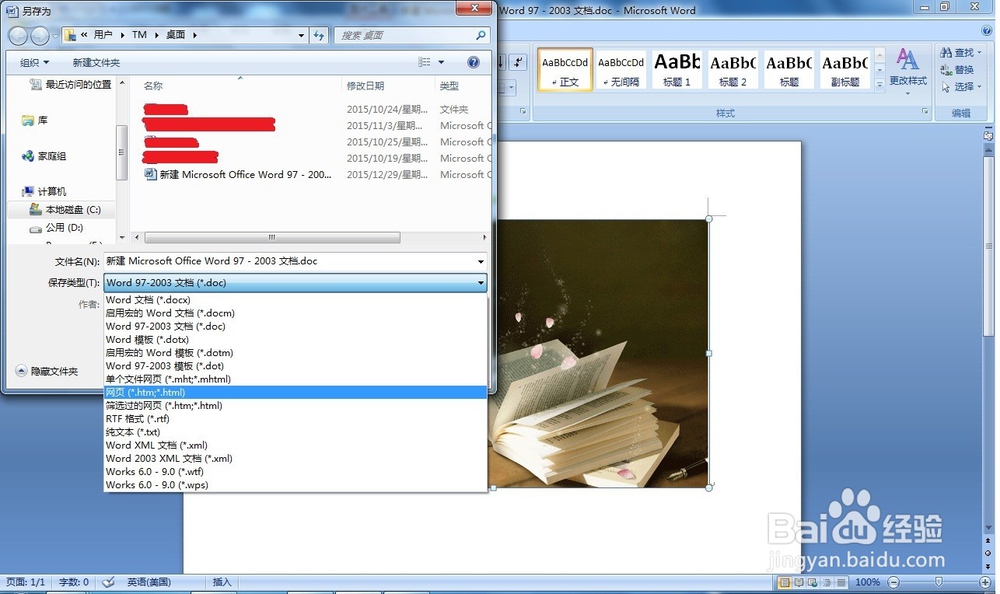Expand the styles gallery more arrow
Image resolution: width=1000 pixels, height=594 pixels.
(x=879, y=84)
